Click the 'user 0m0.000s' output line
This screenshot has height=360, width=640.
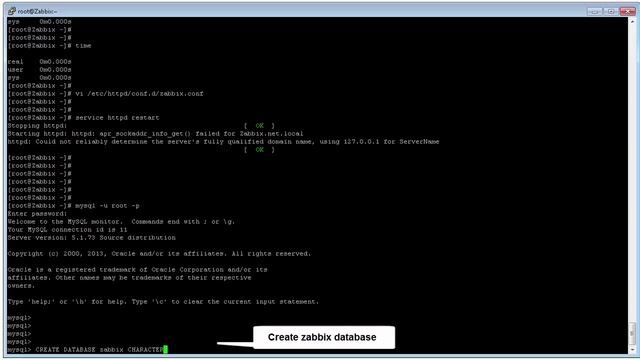40,70
